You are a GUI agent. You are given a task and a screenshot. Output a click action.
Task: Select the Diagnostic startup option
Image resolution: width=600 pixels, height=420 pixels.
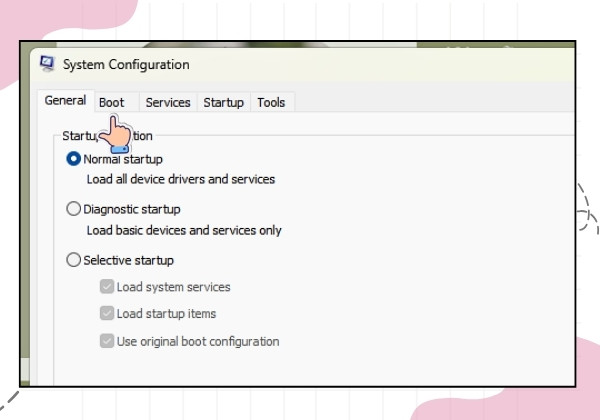click(73, 209)
